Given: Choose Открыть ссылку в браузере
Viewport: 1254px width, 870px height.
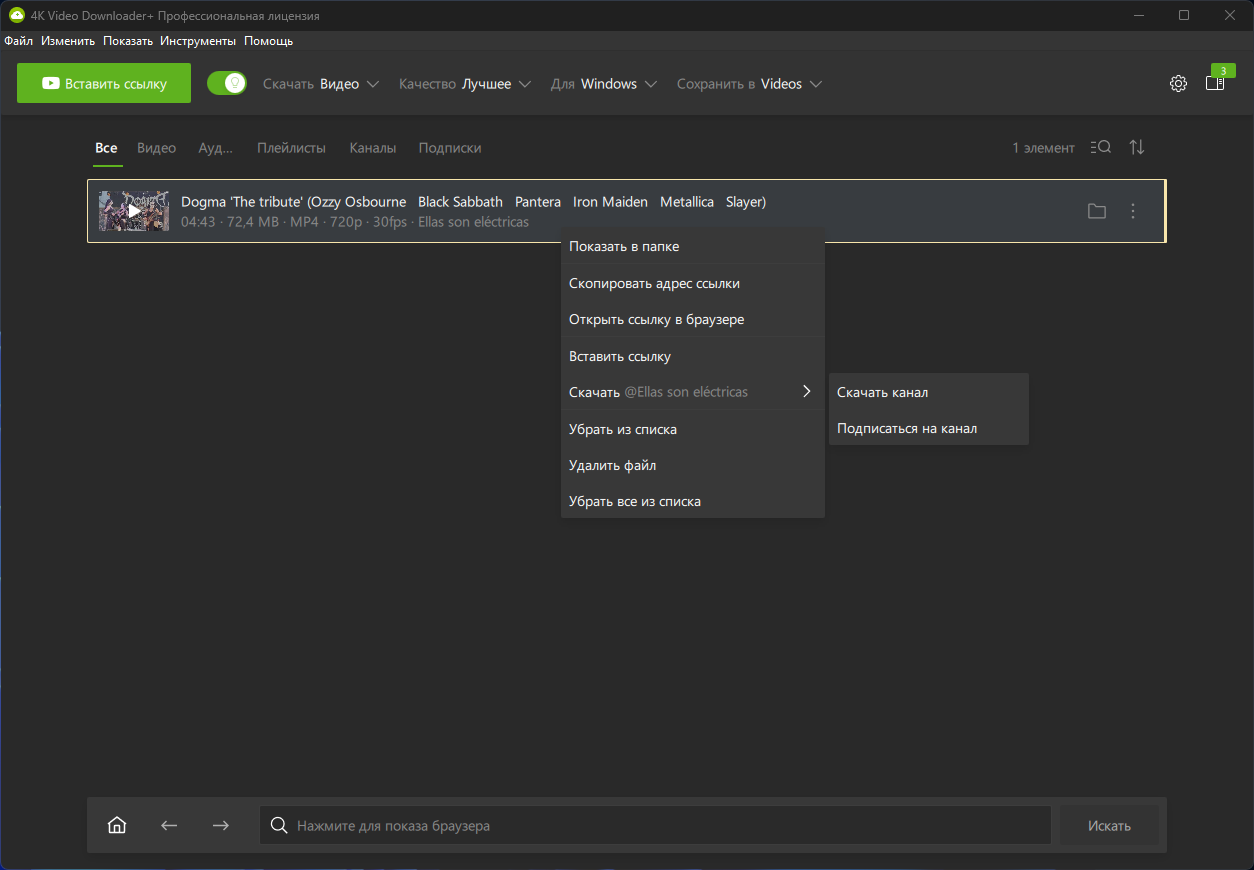Looking at the screenshot, I should pos(693,319).
